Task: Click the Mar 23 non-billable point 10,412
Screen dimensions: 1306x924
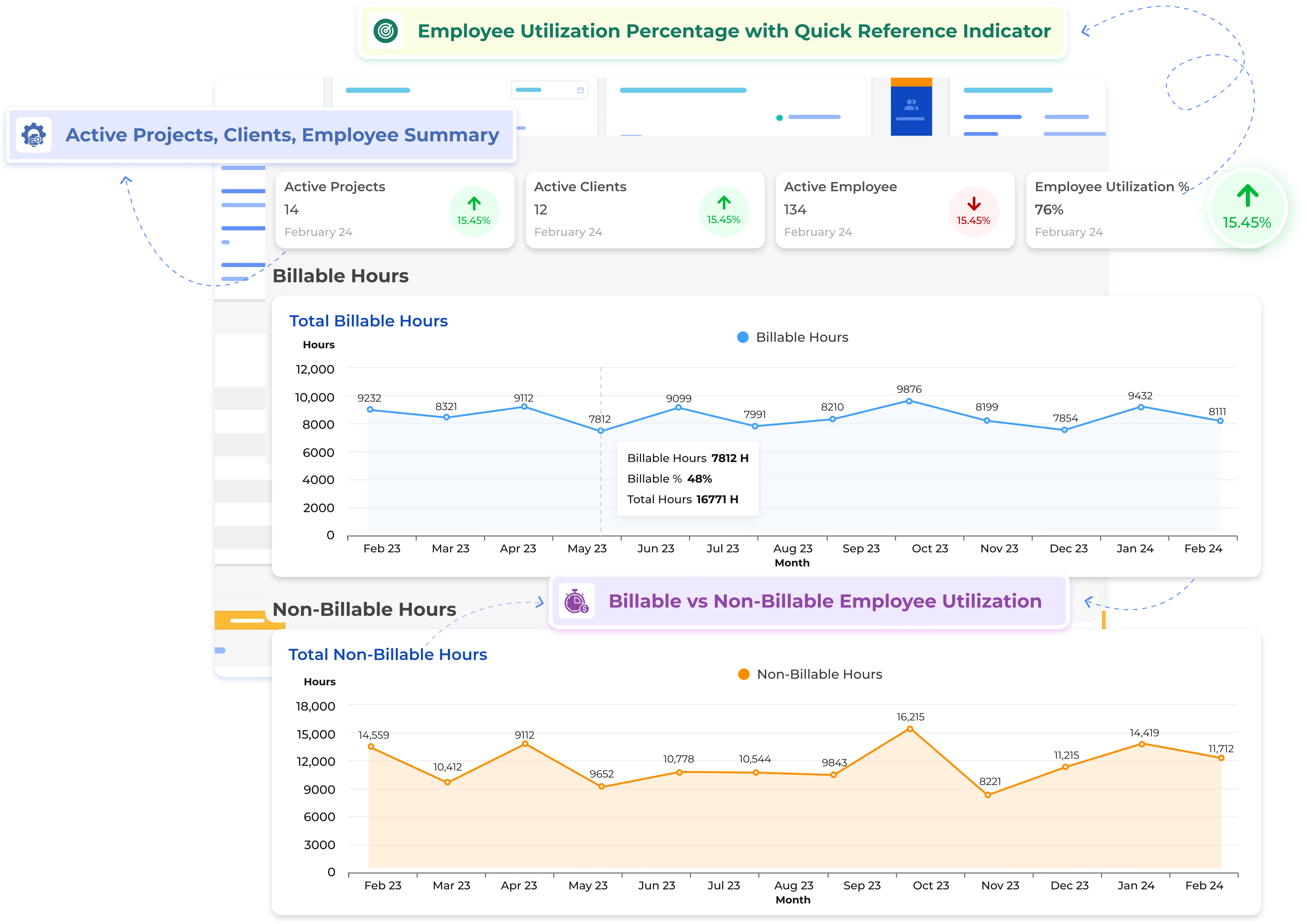Action: click(x=447, y=782)
